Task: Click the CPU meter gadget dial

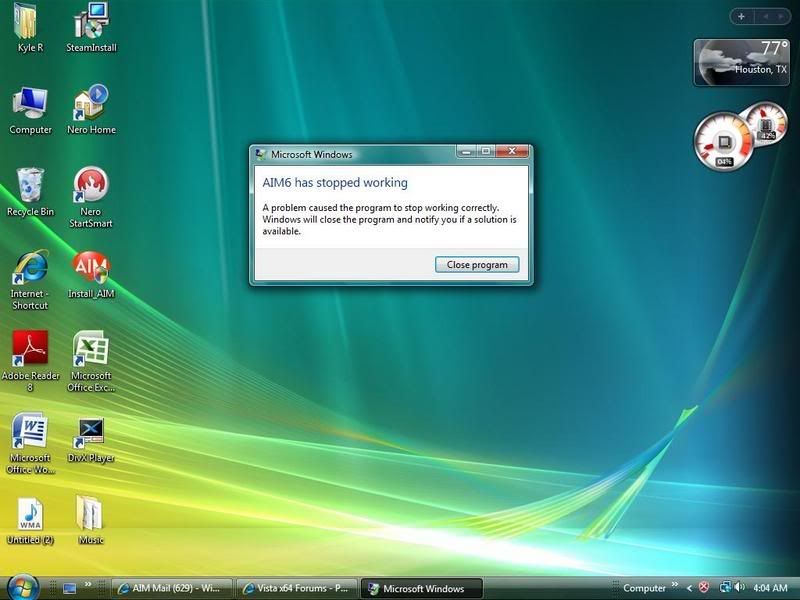Action: tap(723, 142)
